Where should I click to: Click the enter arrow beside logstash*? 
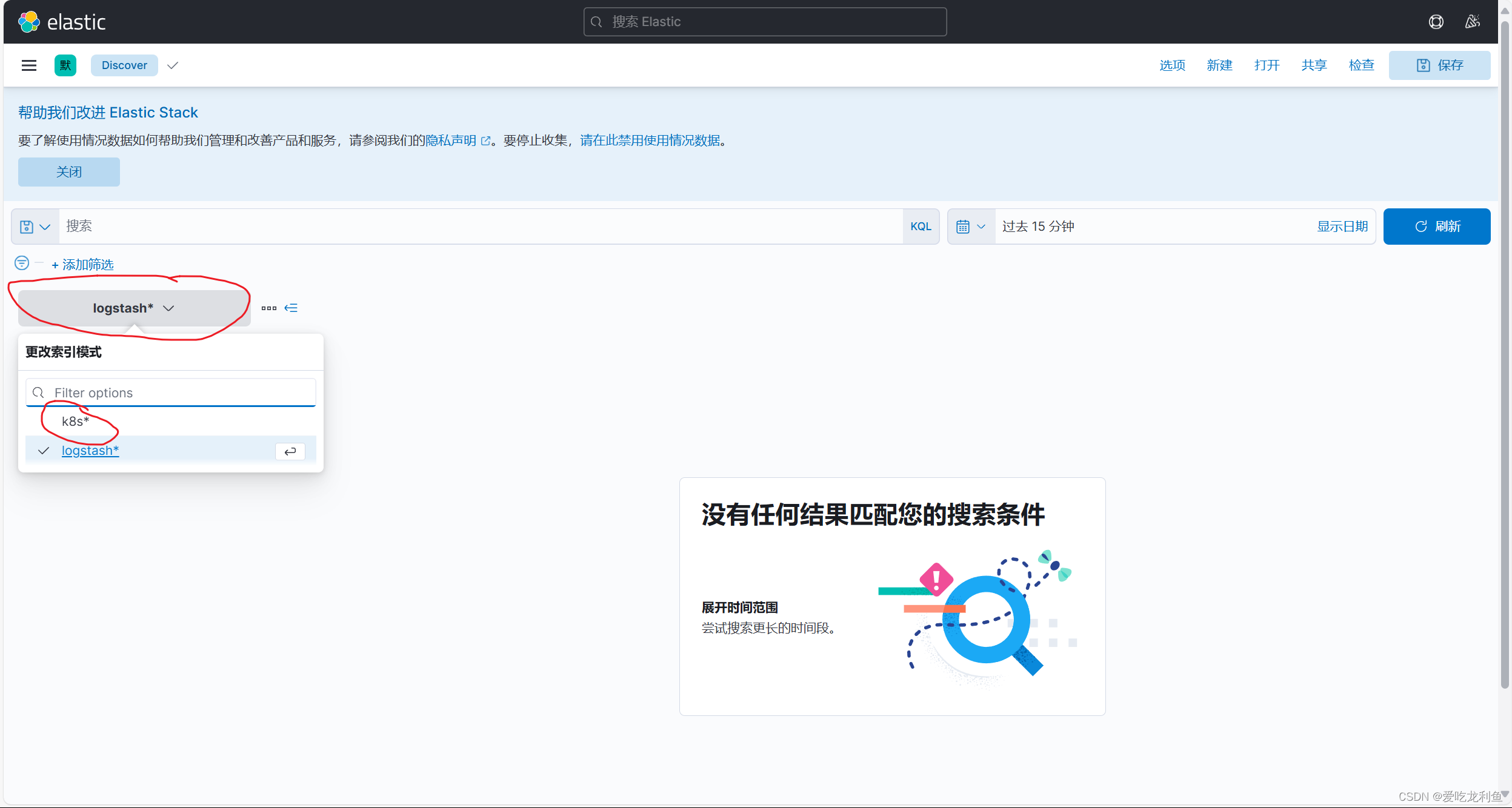point(290,451)
